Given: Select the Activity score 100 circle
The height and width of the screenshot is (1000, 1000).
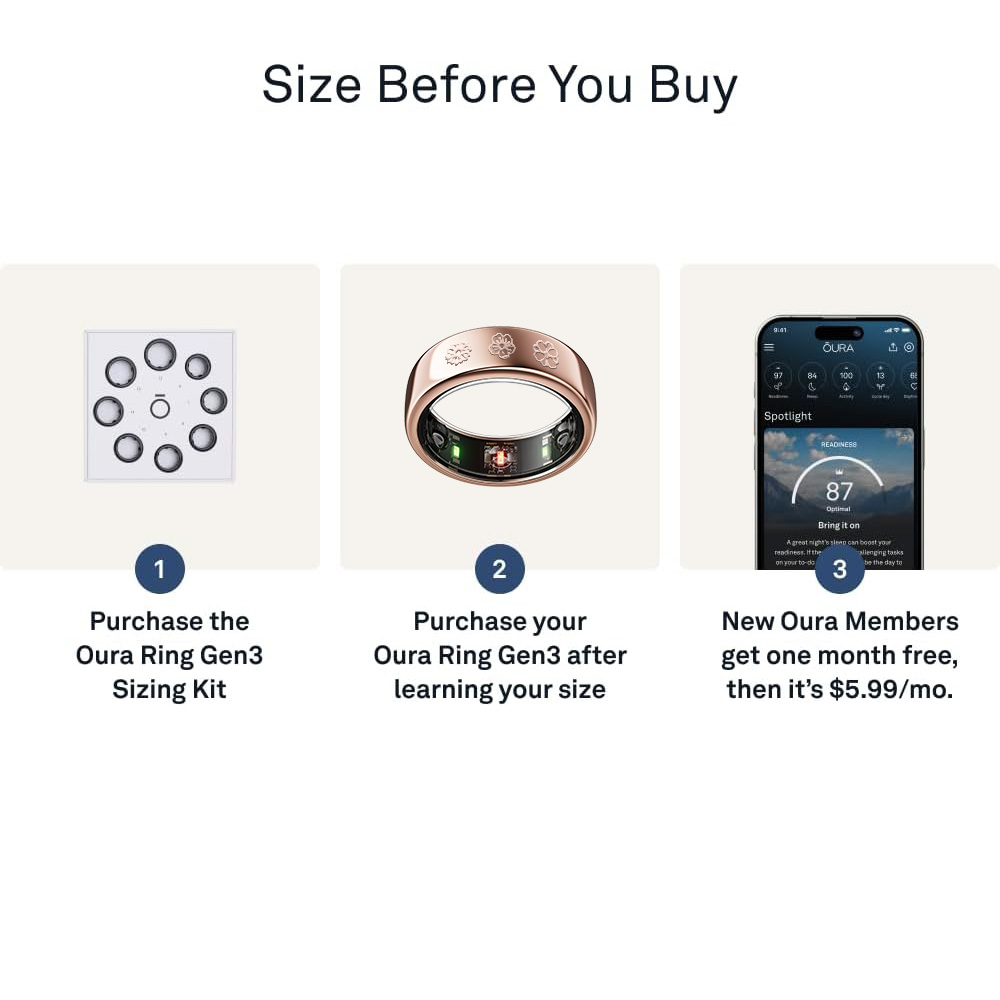Looking at the screenshot, I should tap(846, 377).
